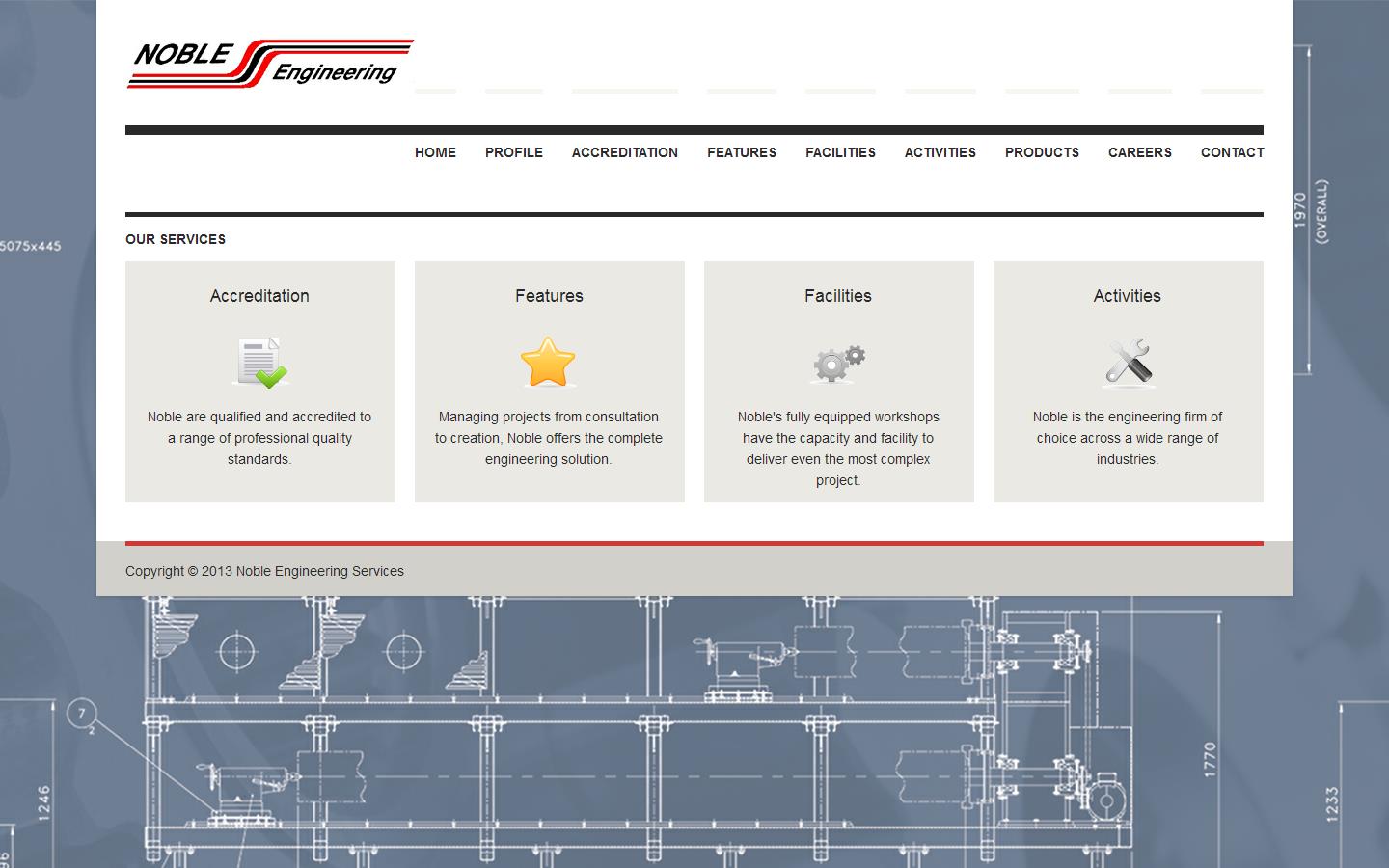Screen dimensions: 1389x868
Task: Click the Facilities workshops description text
Action: [x=838, y=448]
